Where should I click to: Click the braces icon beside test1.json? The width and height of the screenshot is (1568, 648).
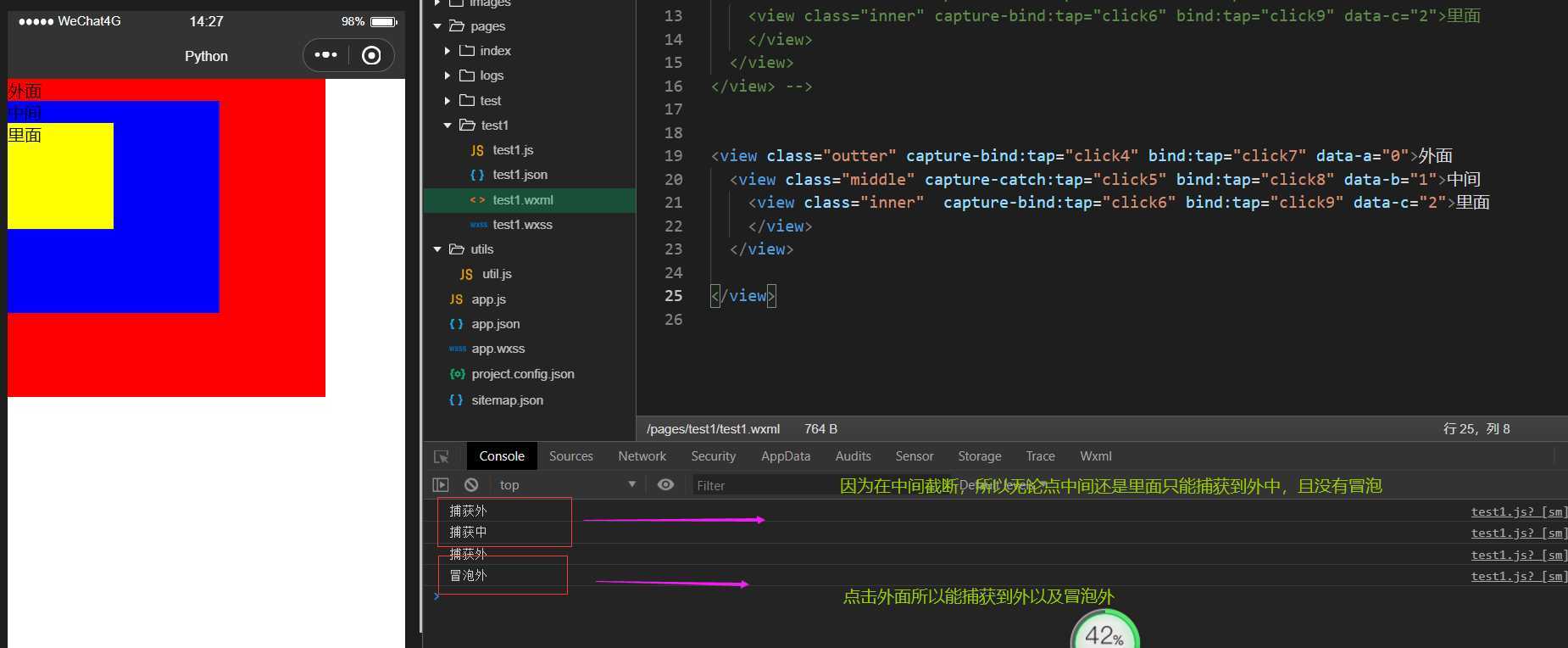(x=477, y=175)
